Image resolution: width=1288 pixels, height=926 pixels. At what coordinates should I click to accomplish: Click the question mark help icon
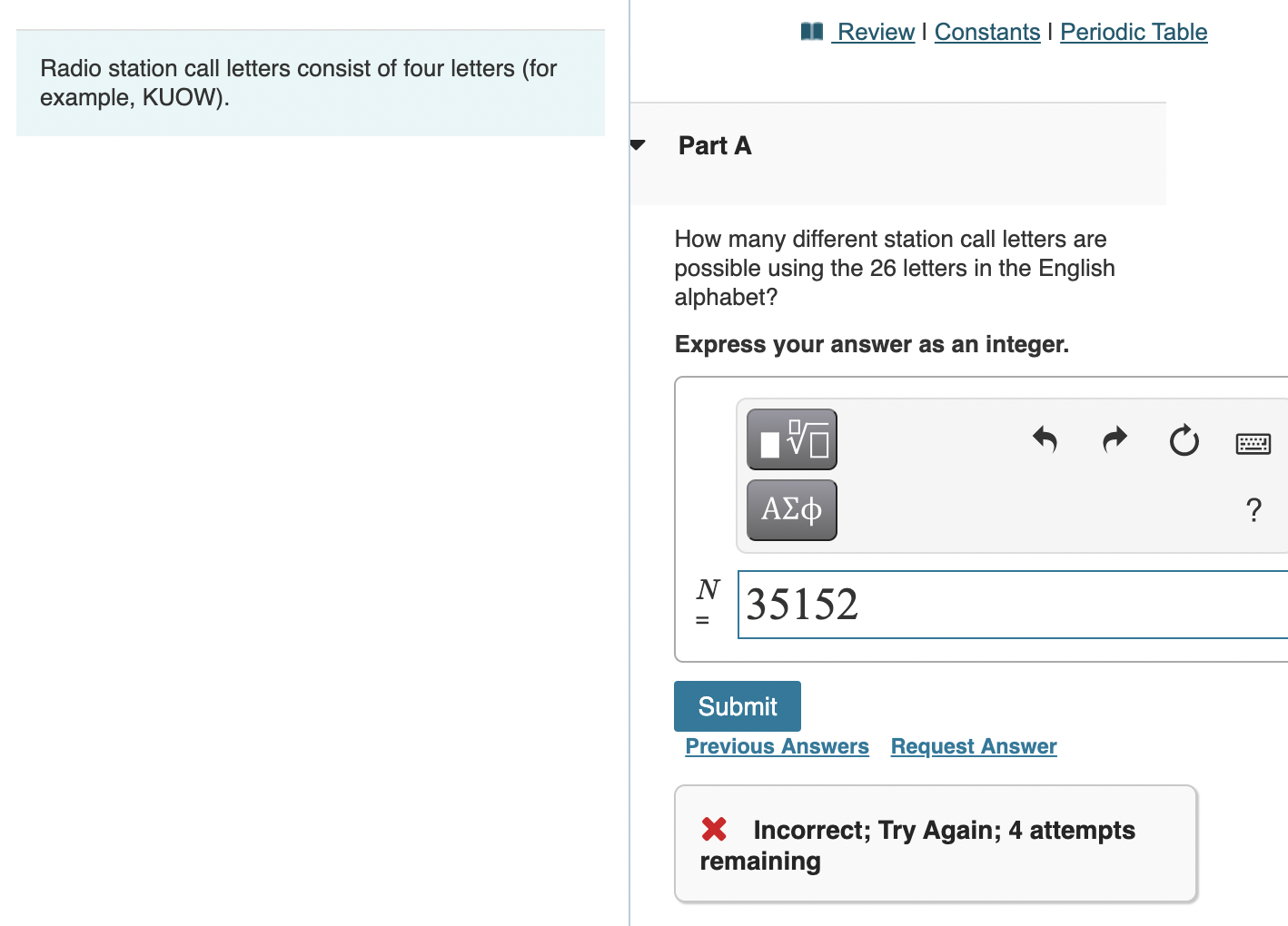point(1253,510)
